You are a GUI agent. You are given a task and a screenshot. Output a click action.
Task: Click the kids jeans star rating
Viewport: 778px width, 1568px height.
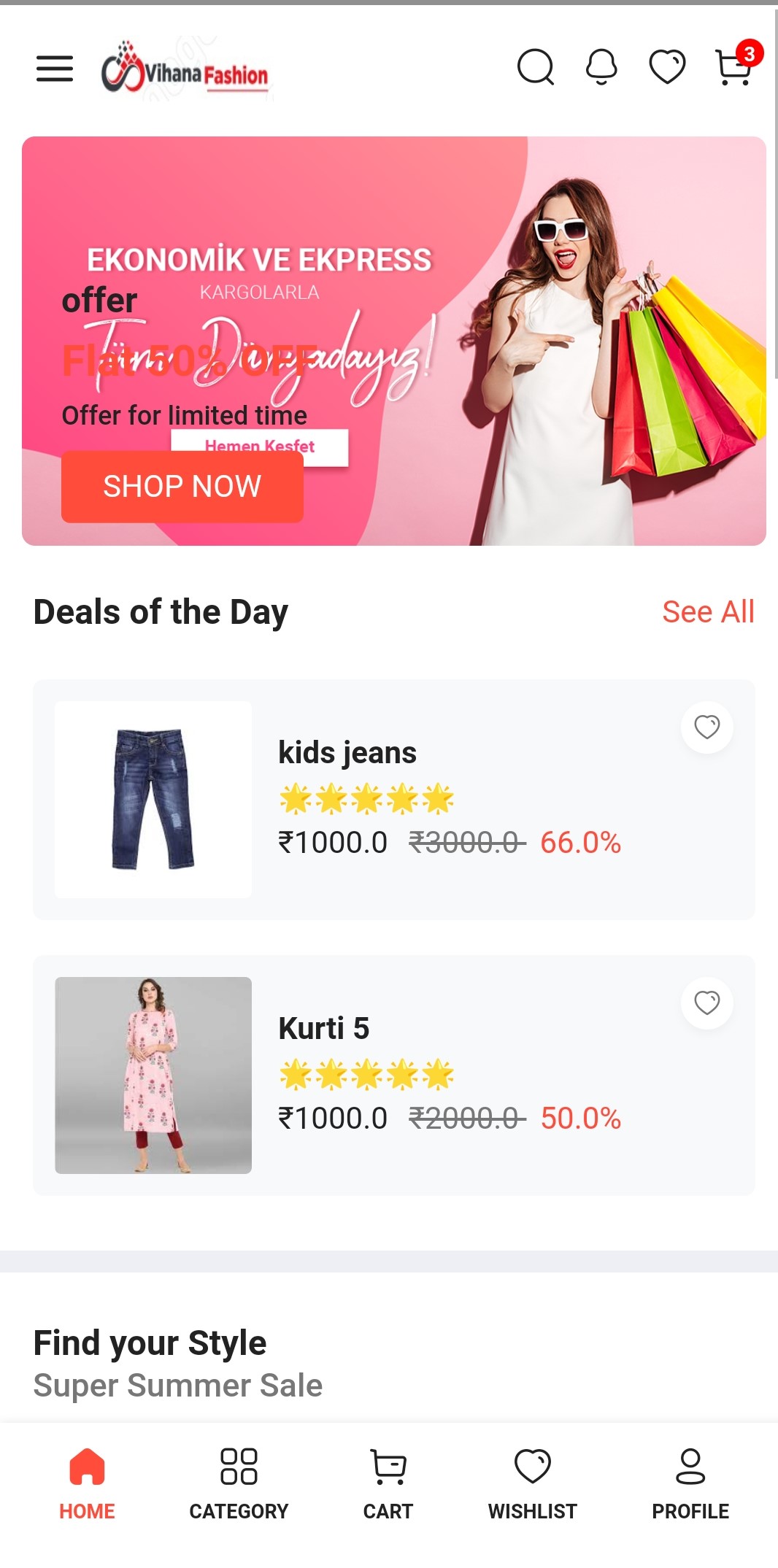[366, 798]
